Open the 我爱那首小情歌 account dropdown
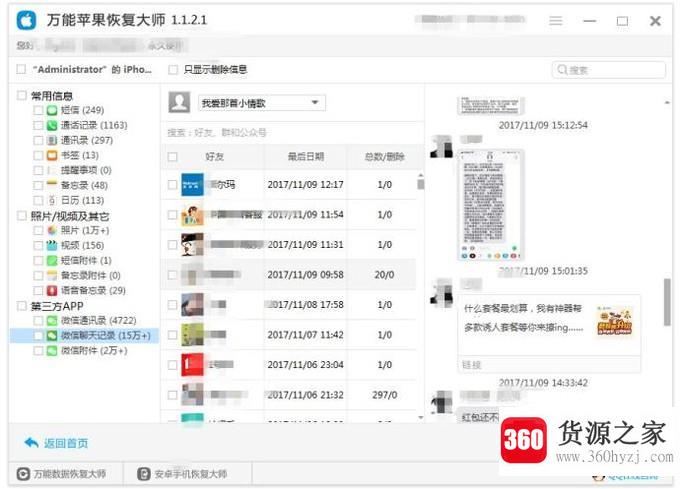The width and height of the screenshot is (682, 489). click(x=262, y=103)
